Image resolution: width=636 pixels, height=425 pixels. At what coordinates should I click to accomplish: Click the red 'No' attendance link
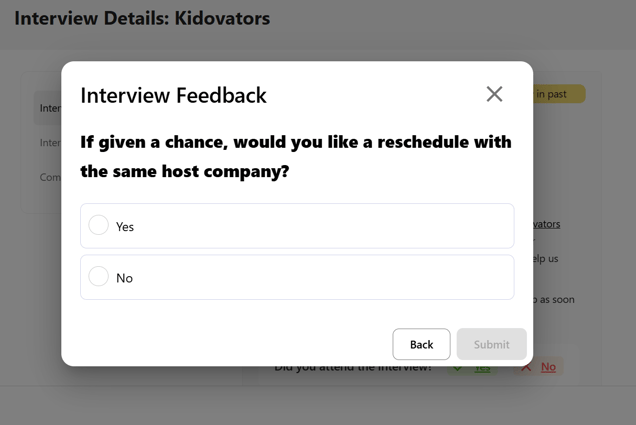(x=548, y=367)
